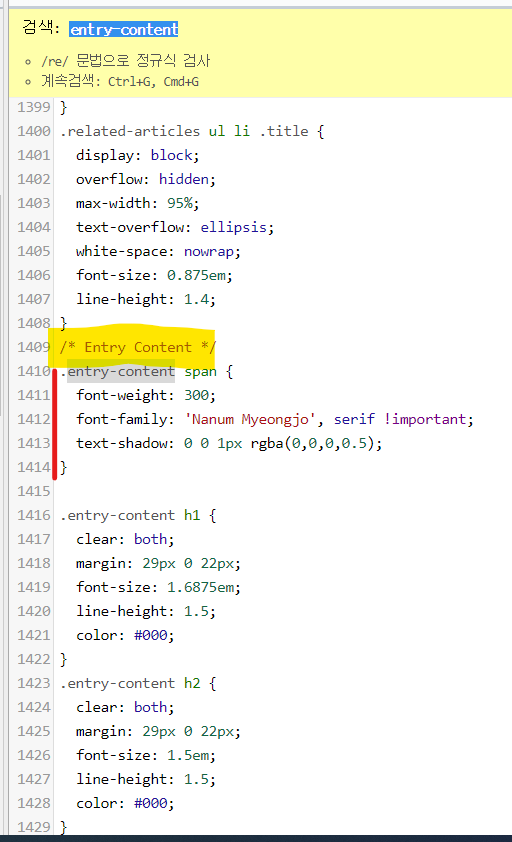Click 'color: #000;' on line 1421
Image resolution: width=512 pixels, height=842 pixels.
point(125,635)
